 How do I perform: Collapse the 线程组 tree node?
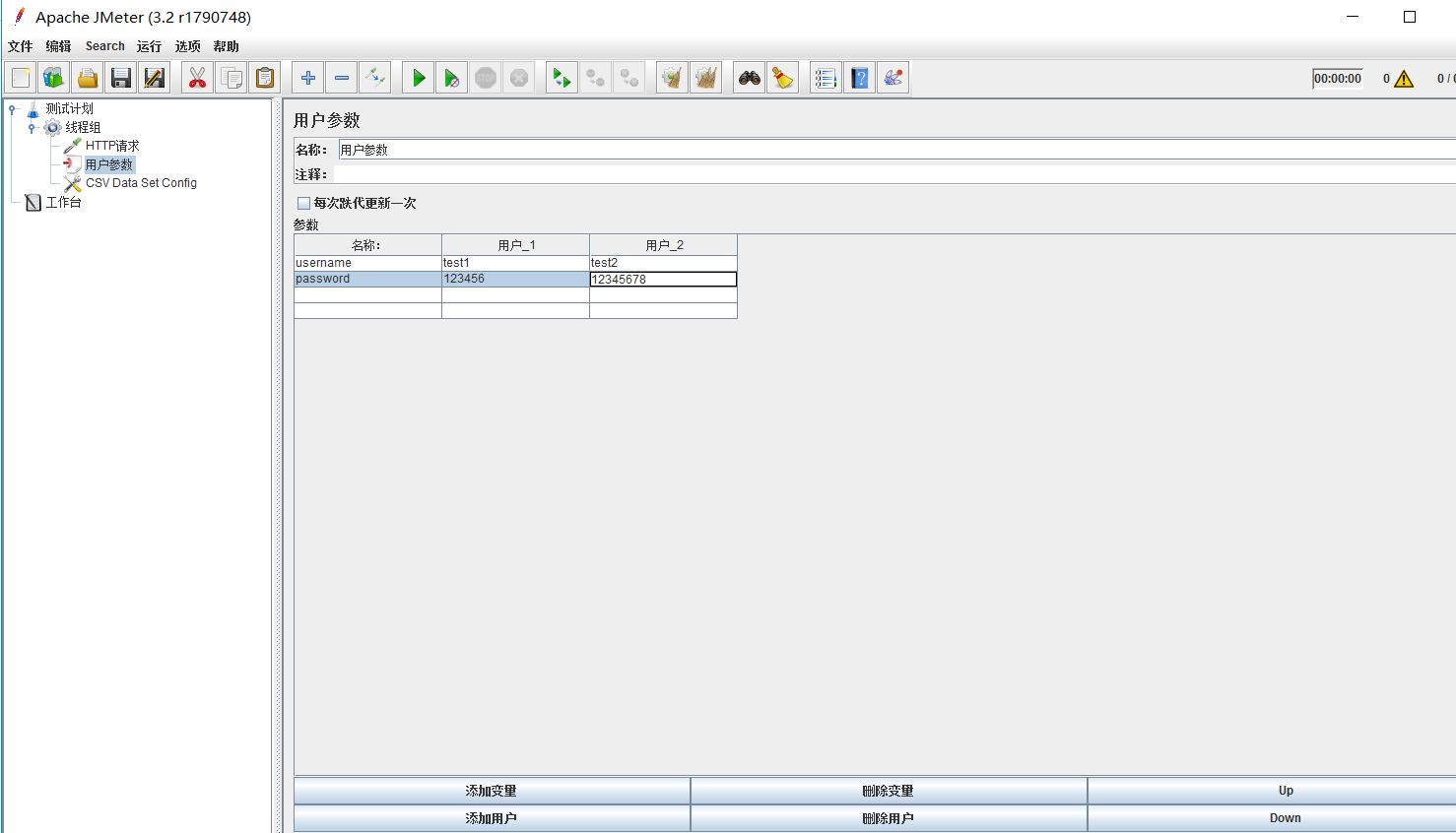tap(32, 128)
